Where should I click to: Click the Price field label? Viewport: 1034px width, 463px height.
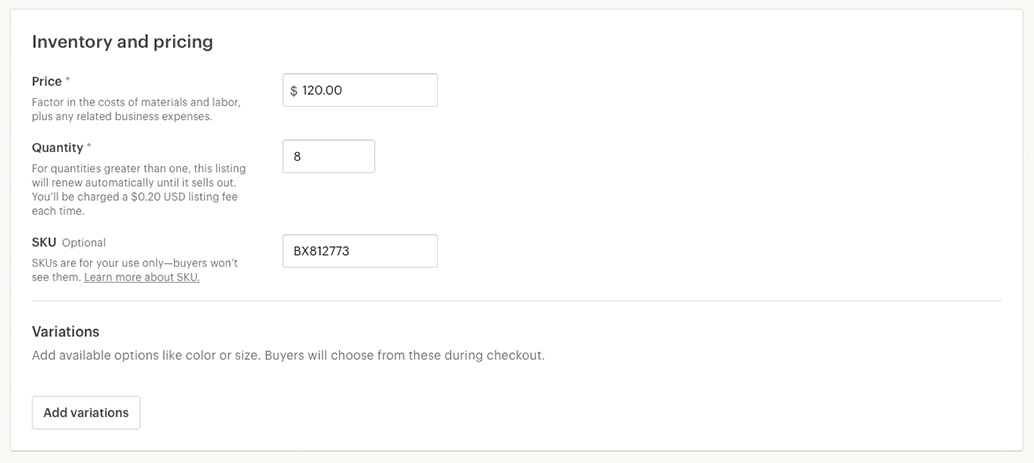click(47, 81)
